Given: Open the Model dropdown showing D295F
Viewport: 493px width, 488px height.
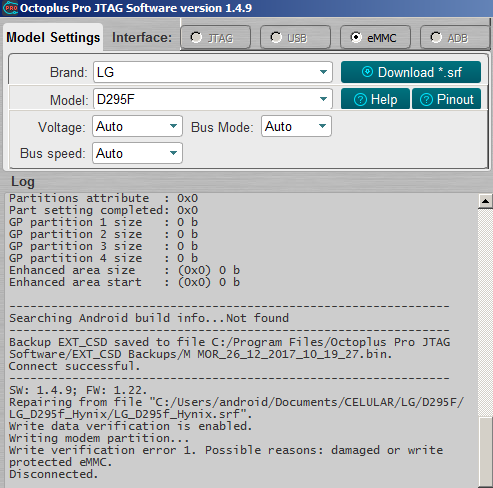Looking at the screenshot, I should point(213,99).
